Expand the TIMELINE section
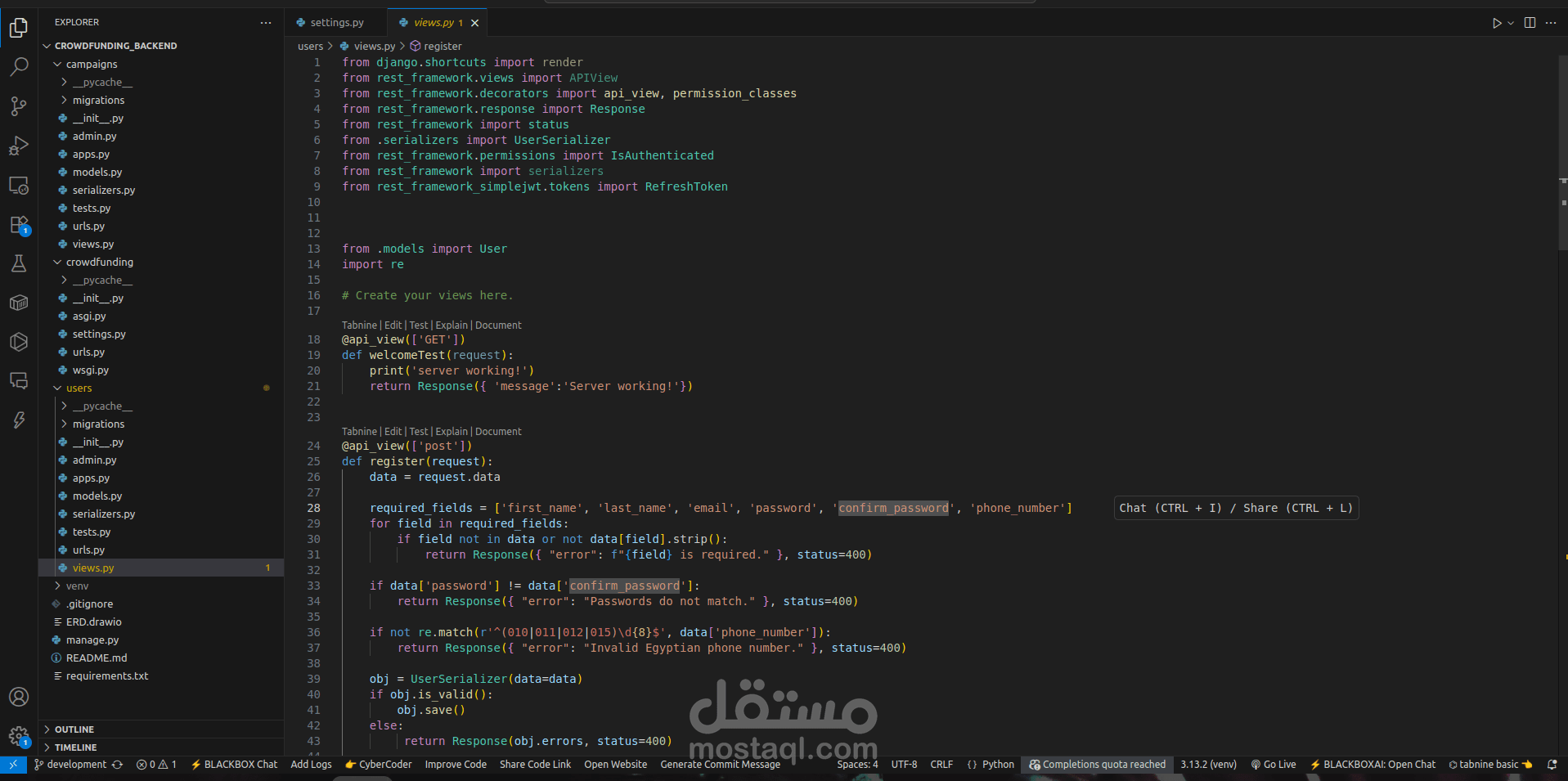 point(161,747)
